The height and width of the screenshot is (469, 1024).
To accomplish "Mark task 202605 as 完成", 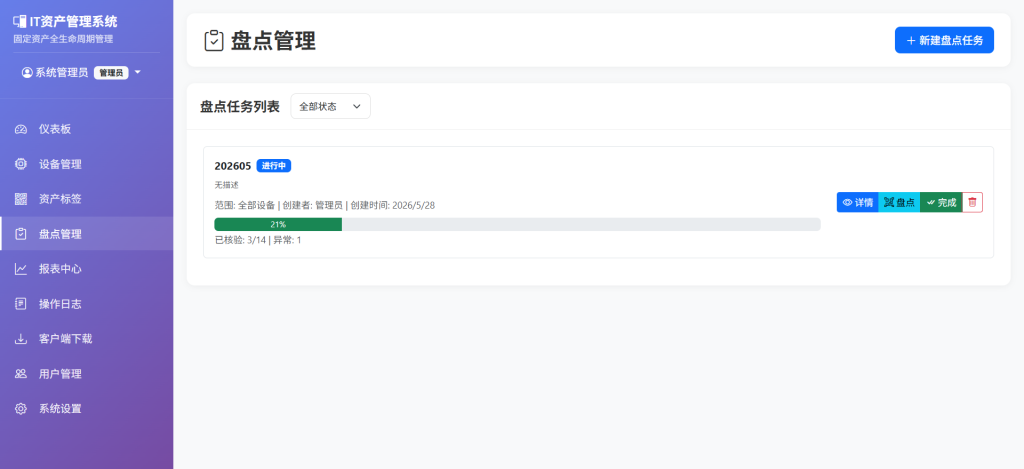I will click(x=941, y=202).
